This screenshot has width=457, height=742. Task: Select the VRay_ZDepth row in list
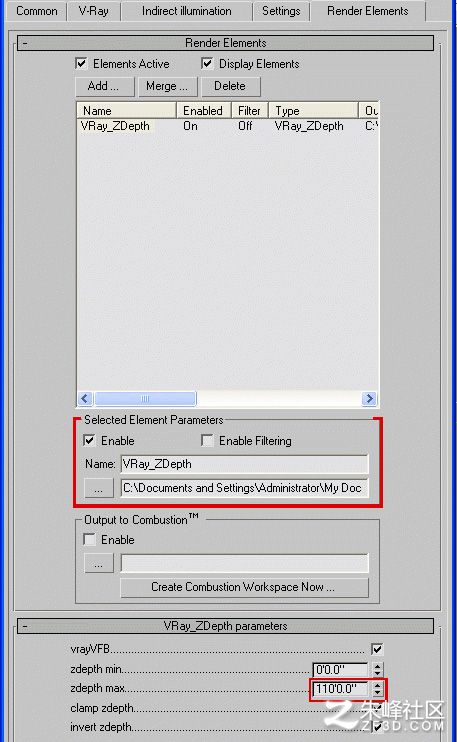coord(228,126)
